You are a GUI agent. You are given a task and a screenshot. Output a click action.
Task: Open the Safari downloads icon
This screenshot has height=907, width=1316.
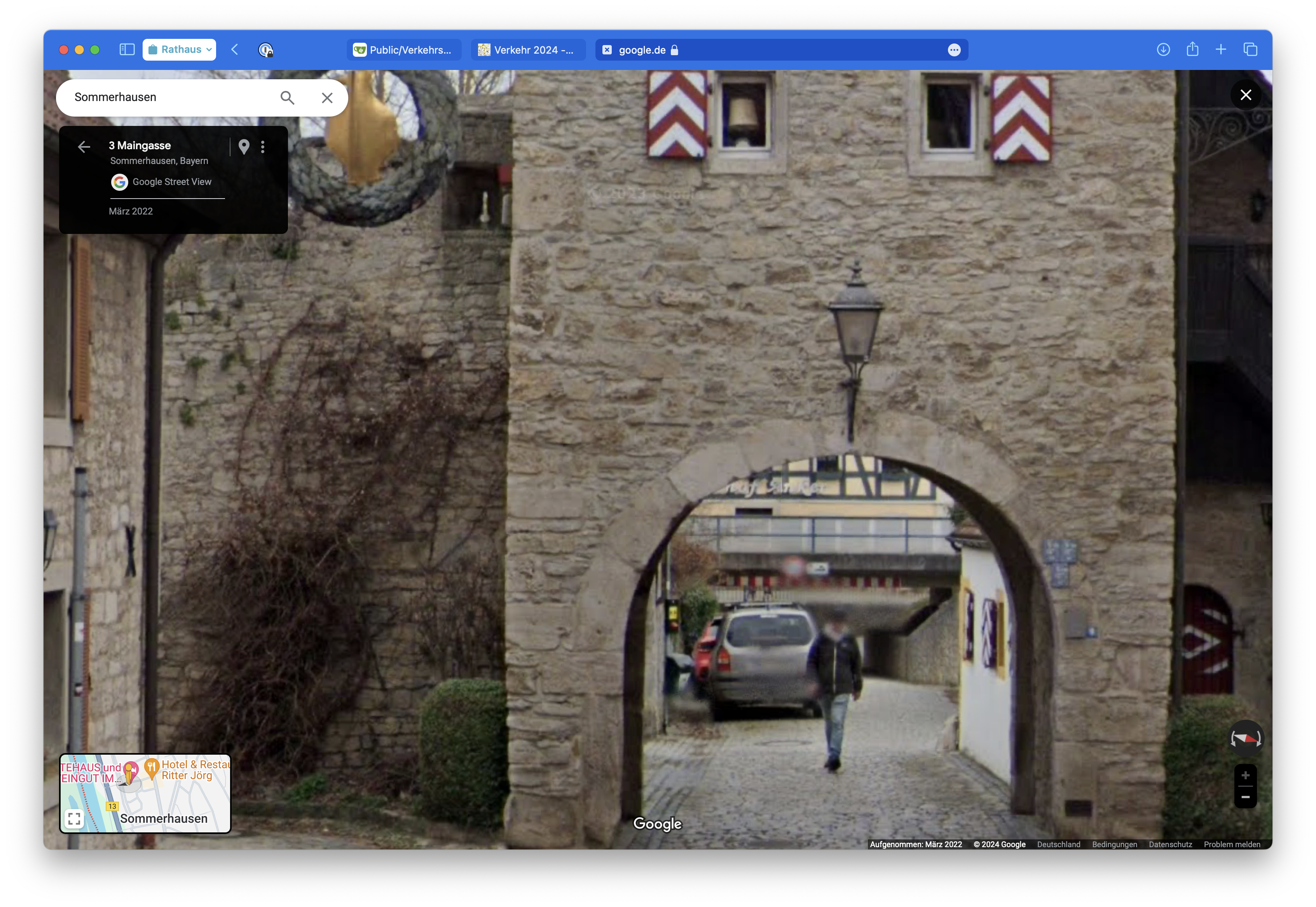tap(1163, 49)
